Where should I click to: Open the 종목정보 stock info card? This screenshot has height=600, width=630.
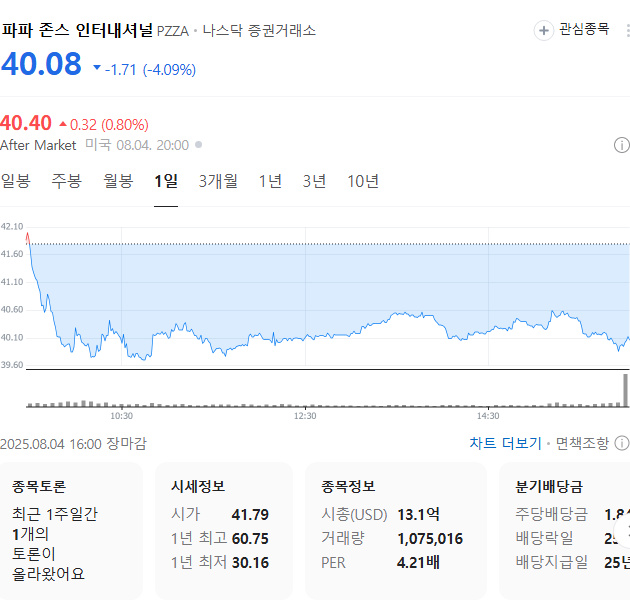[x=396, y=530]
